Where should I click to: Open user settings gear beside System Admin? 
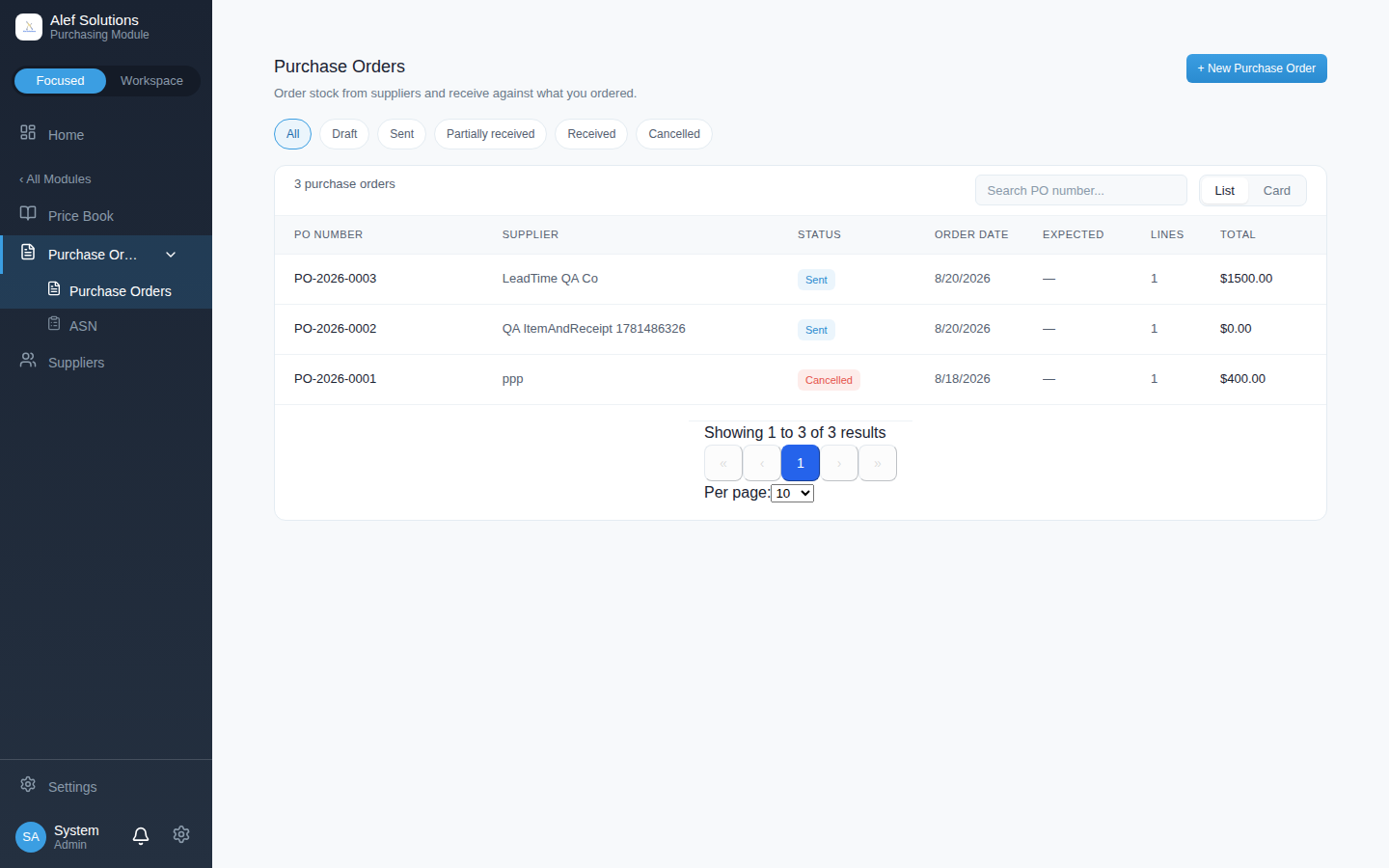(181, 834)
